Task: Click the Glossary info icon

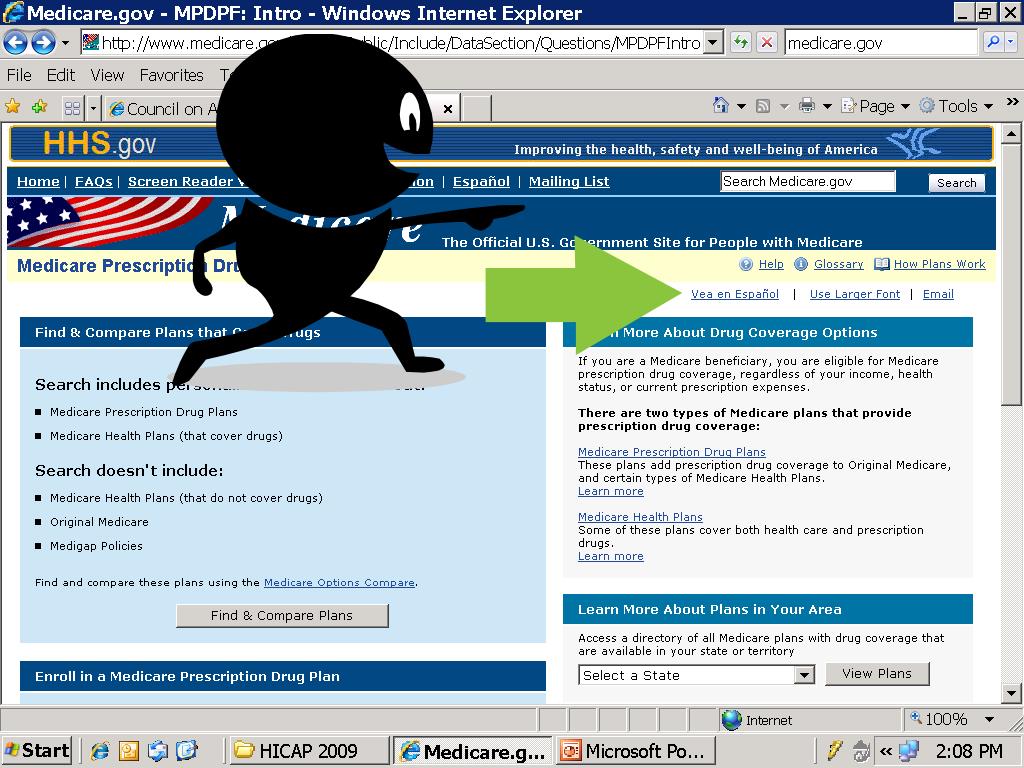Action: point(801,264)
